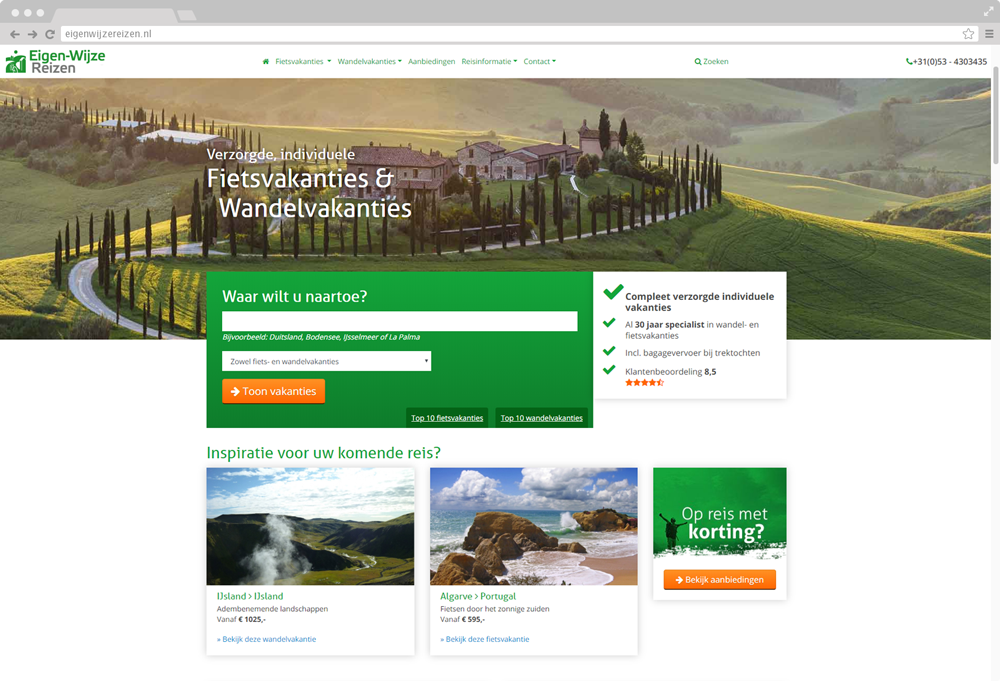
Task: Bookmark page using the star icon
Action: 968,34
